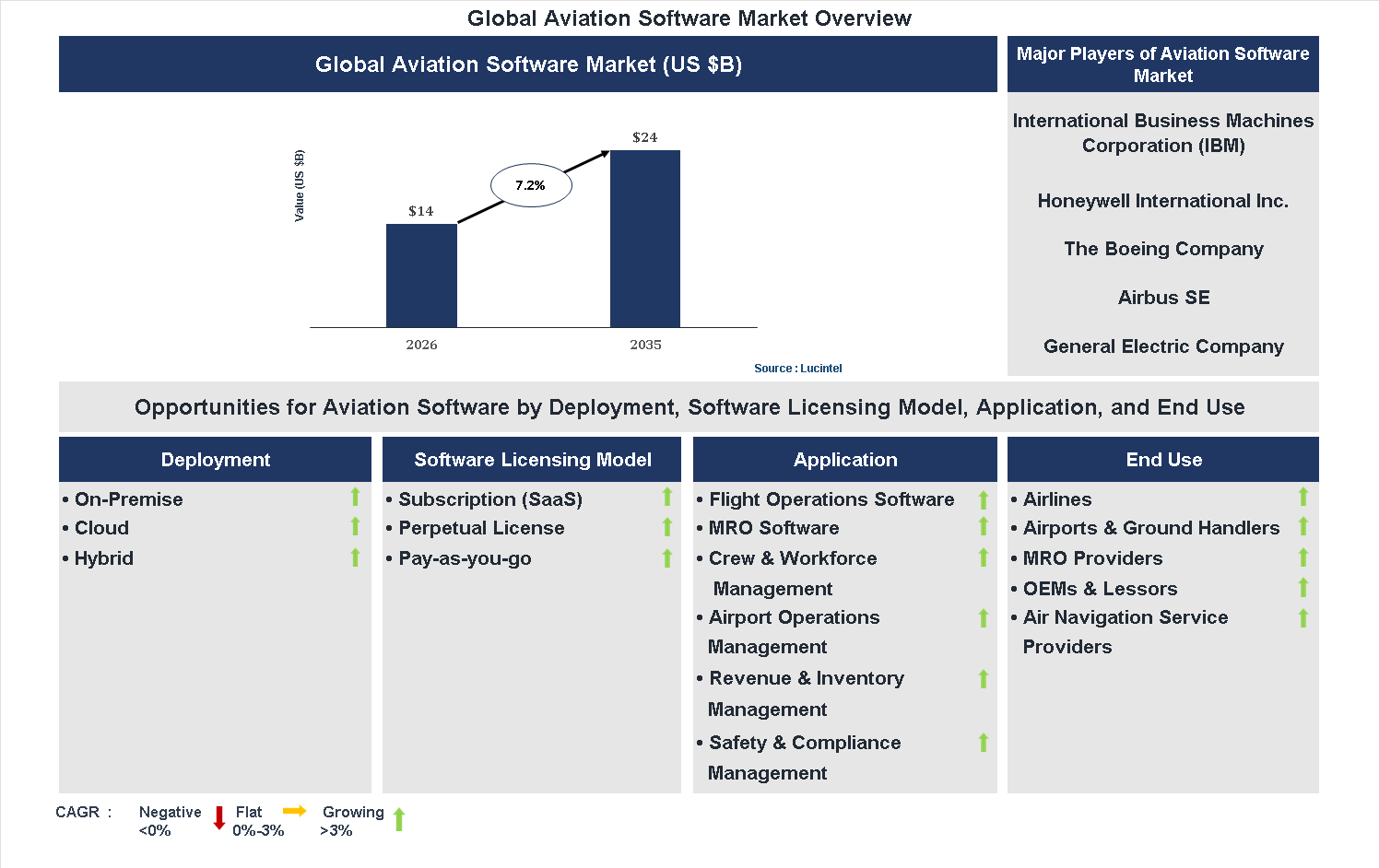
Task: Click the yellow Flat CAGR arrow in the legend
Action: 293,812
